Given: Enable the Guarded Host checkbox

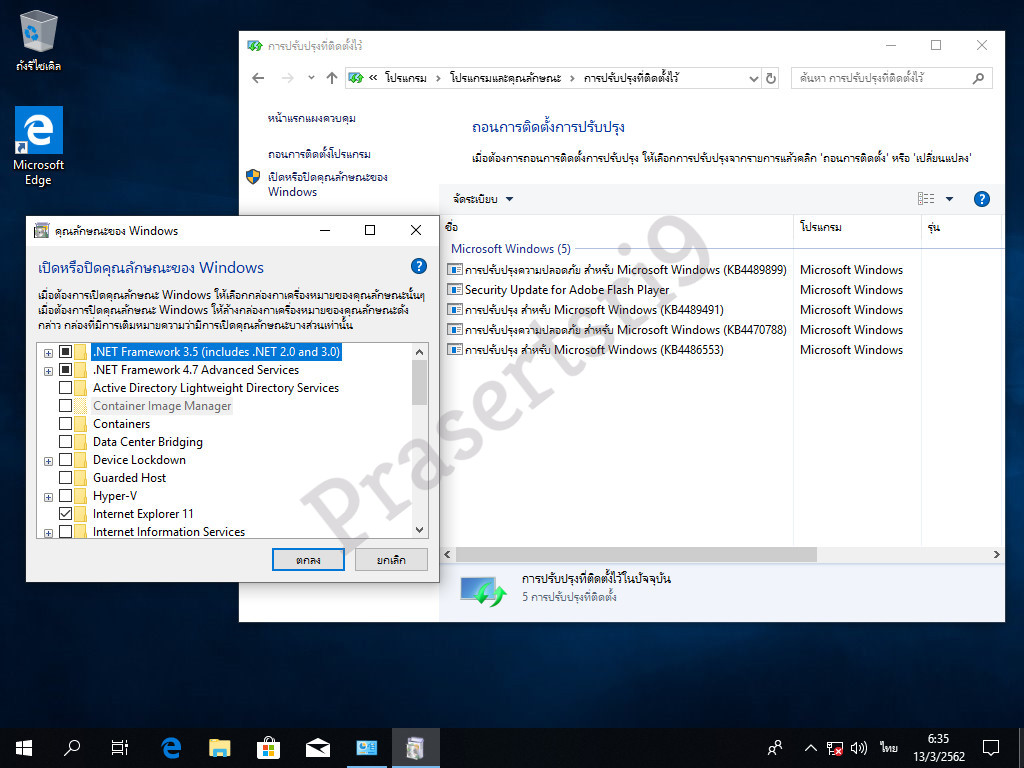Looking at the screenshot, I should click(65, 478).
